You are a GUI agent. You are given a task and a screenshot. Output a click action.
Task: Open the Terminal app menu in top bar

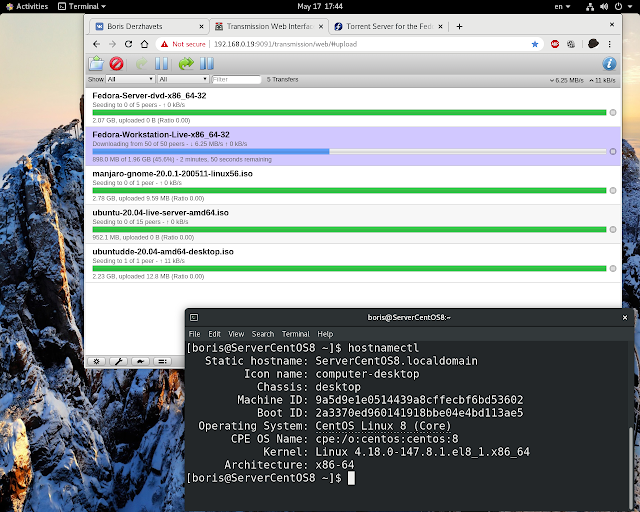click(x=82, y=7)
